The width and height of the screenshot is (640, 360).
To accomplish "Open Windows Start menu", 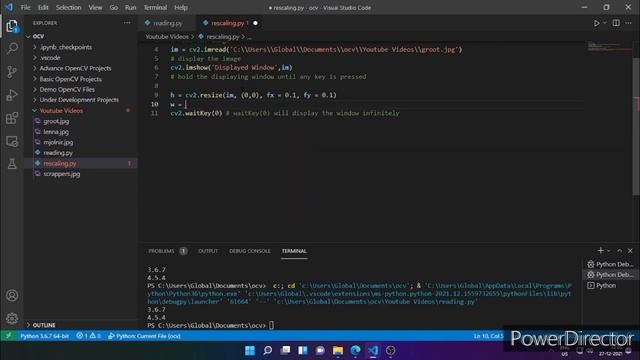I will [250, 350].
